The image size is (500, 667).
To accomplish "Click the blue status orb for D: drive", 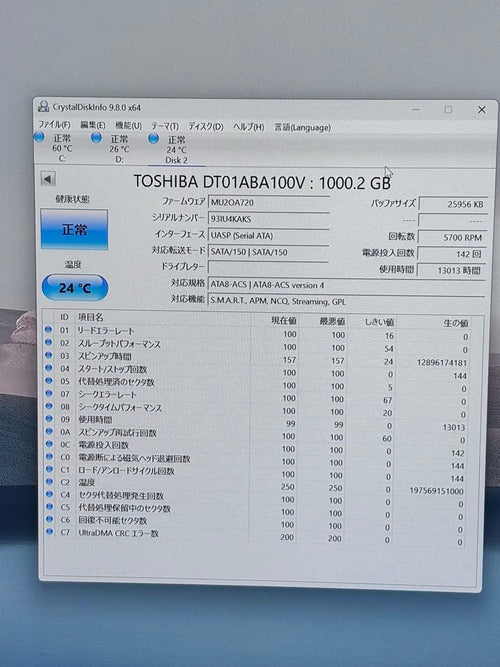I will 97,137.
